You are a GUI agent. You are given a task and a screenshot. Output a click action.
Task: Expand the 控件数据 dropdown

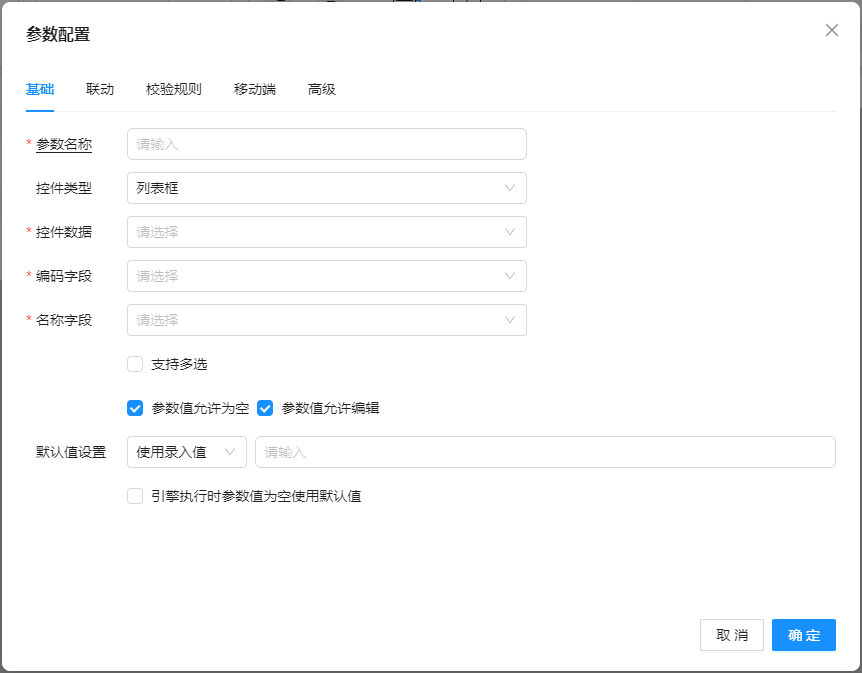[326, 232]
